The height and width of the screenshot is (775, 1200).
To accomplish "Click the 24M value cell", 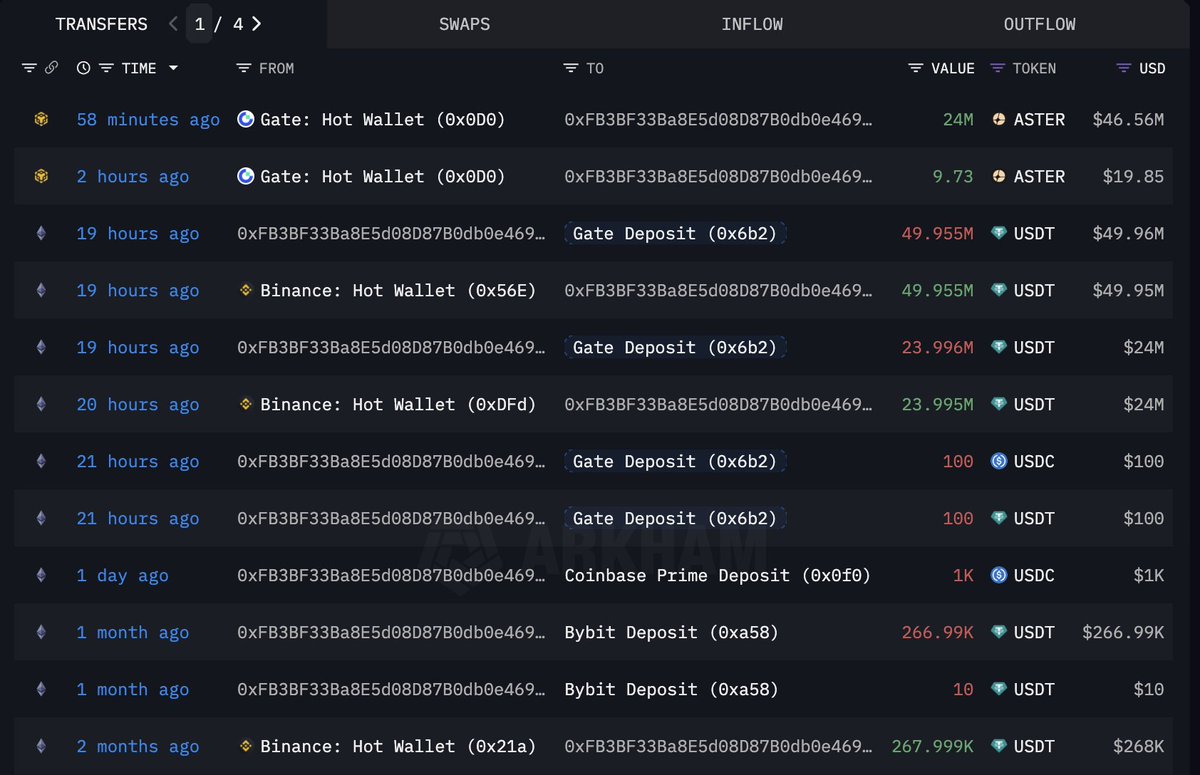I will click(x=958, y=119).
